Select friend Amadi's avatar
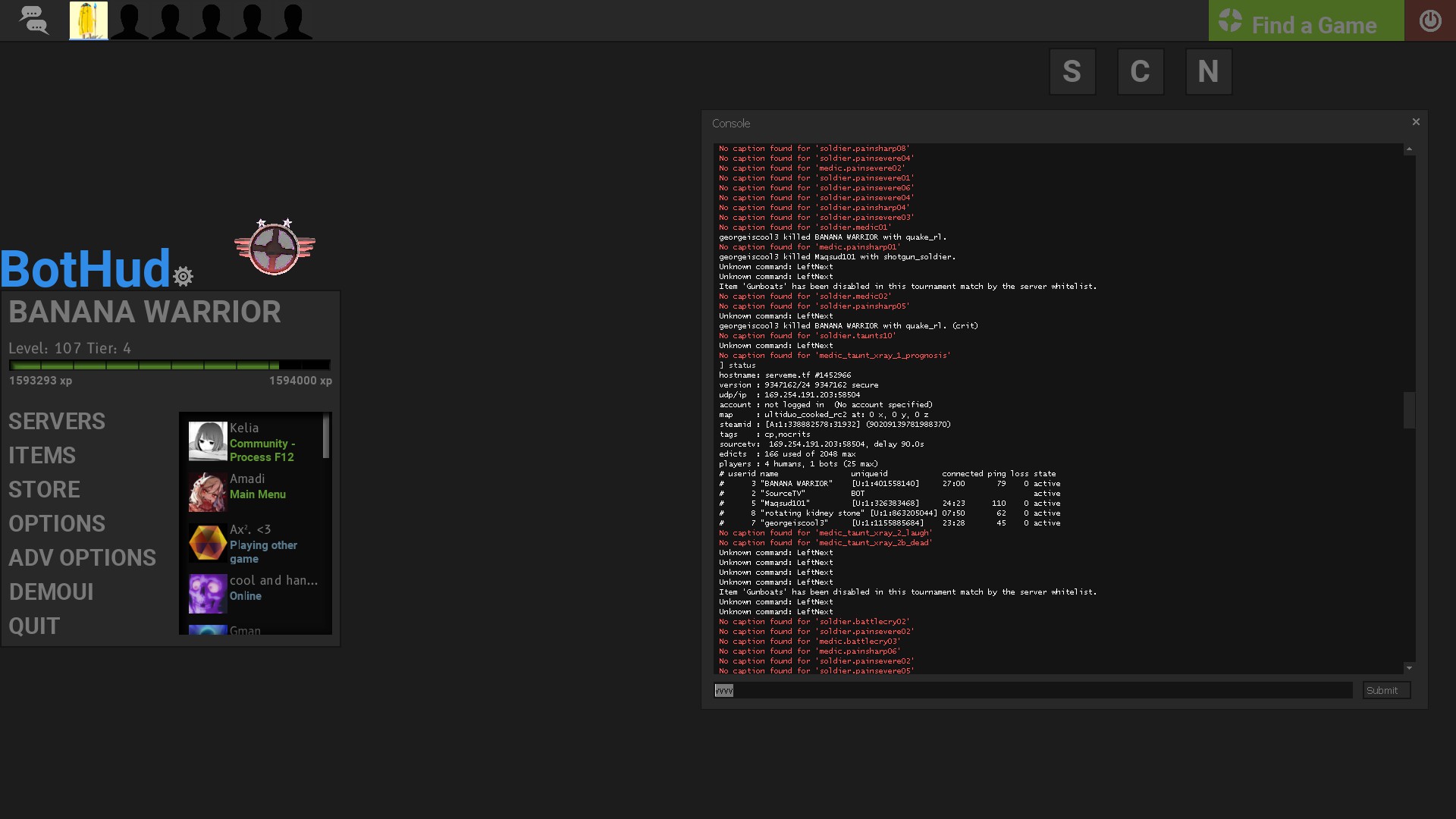1456x819 pixels. 207,491
